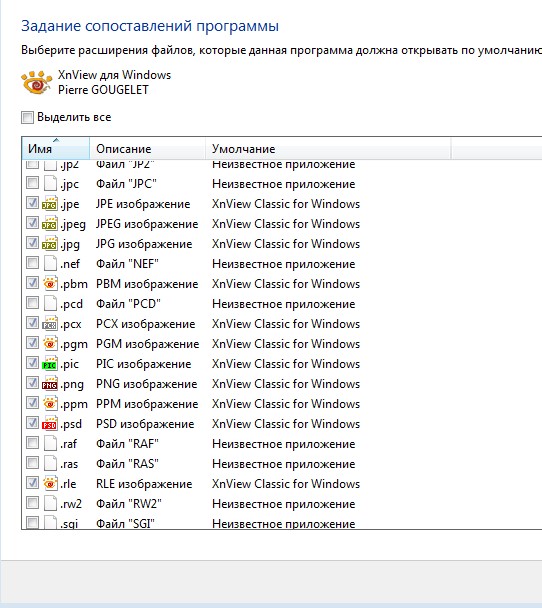Select 'Файл "PCD"' description text
Screen dimensions: 542x608
[x=128, y=304]
